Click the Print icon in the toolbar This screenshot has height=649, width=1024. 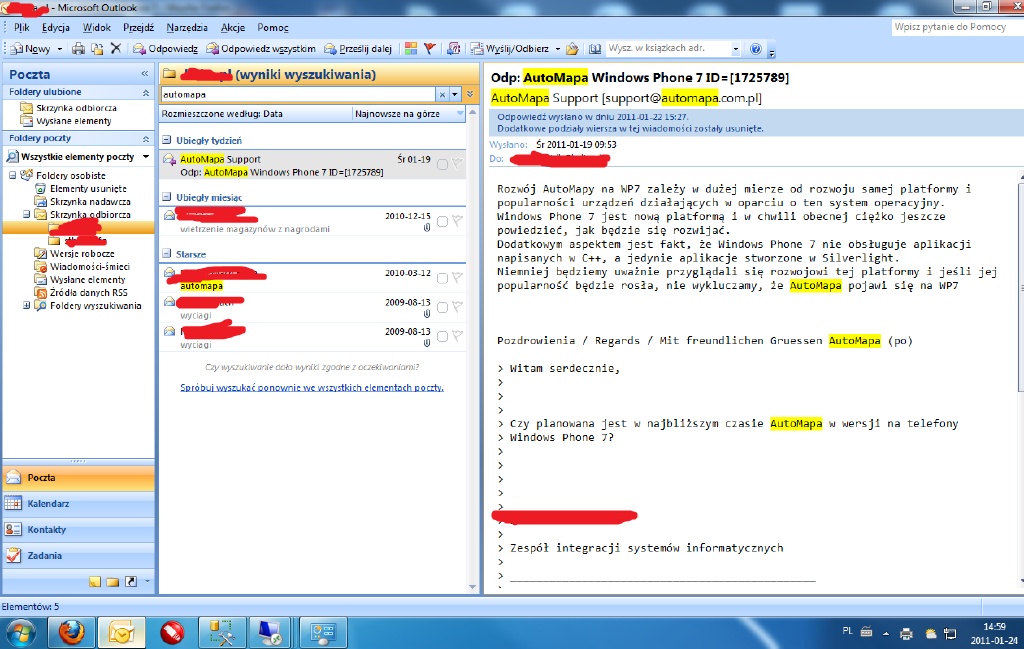tap(78, 49)
